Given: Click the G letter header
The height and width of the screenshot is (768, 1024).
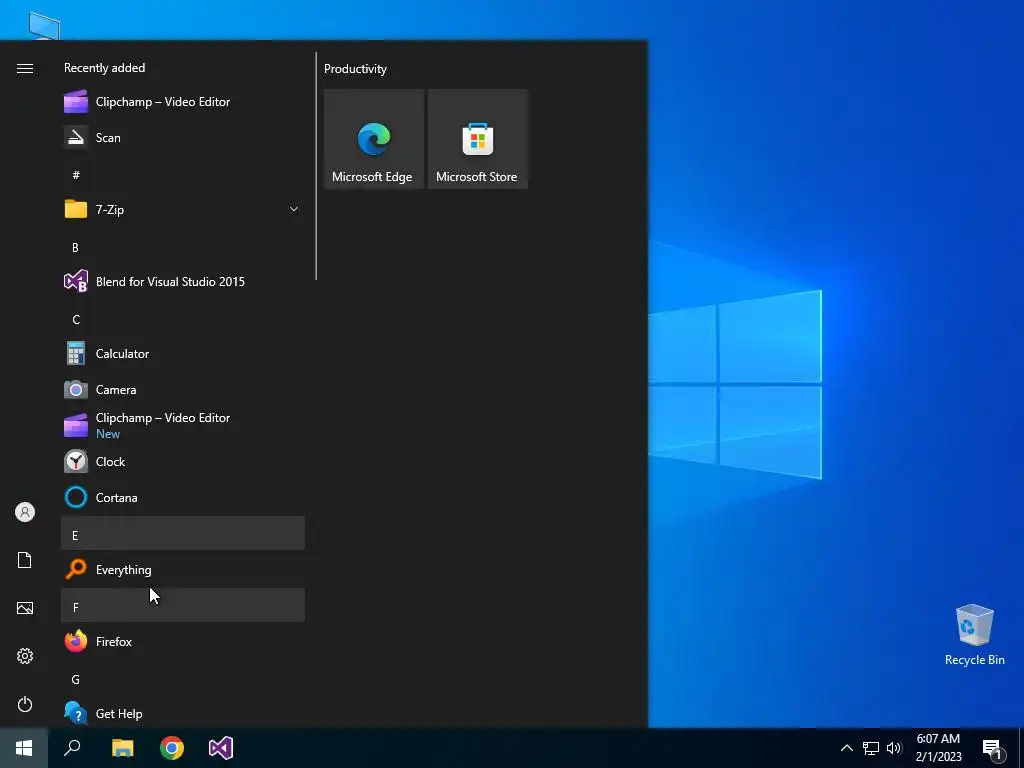Looking at the screenshot, I should tap(183, 679).
